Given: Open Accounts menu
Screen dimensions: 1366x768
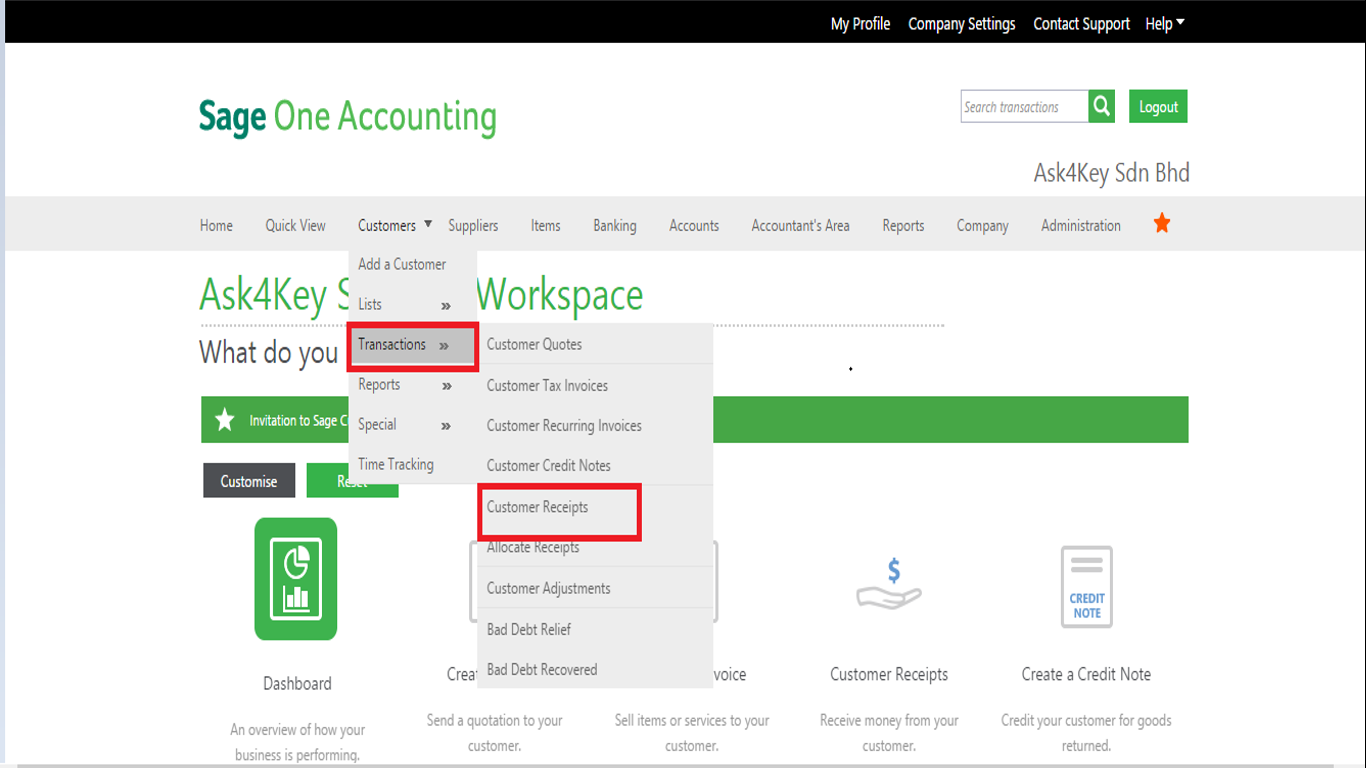Looking at the screenshot, I should 694,225.
